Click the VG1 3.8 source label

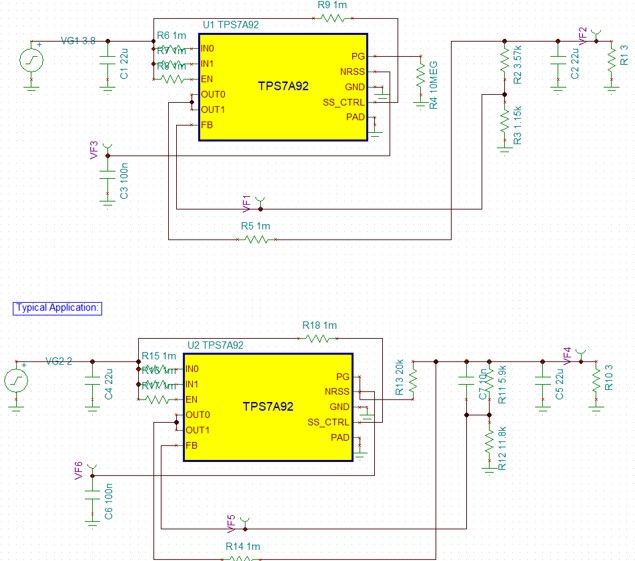point(78,41)
